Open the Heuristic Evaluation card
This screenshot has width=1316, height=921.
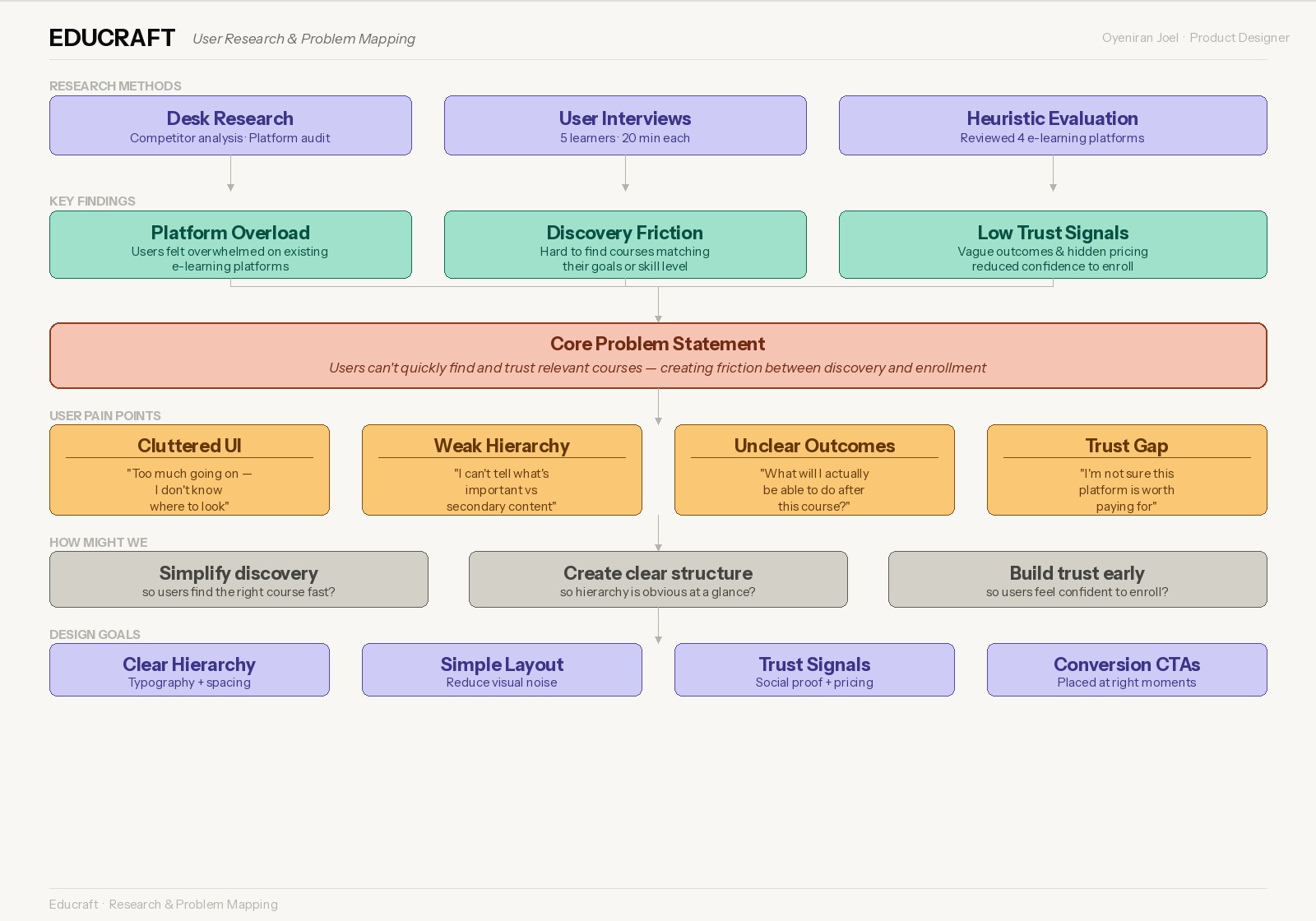click(x=1053, y=125)
